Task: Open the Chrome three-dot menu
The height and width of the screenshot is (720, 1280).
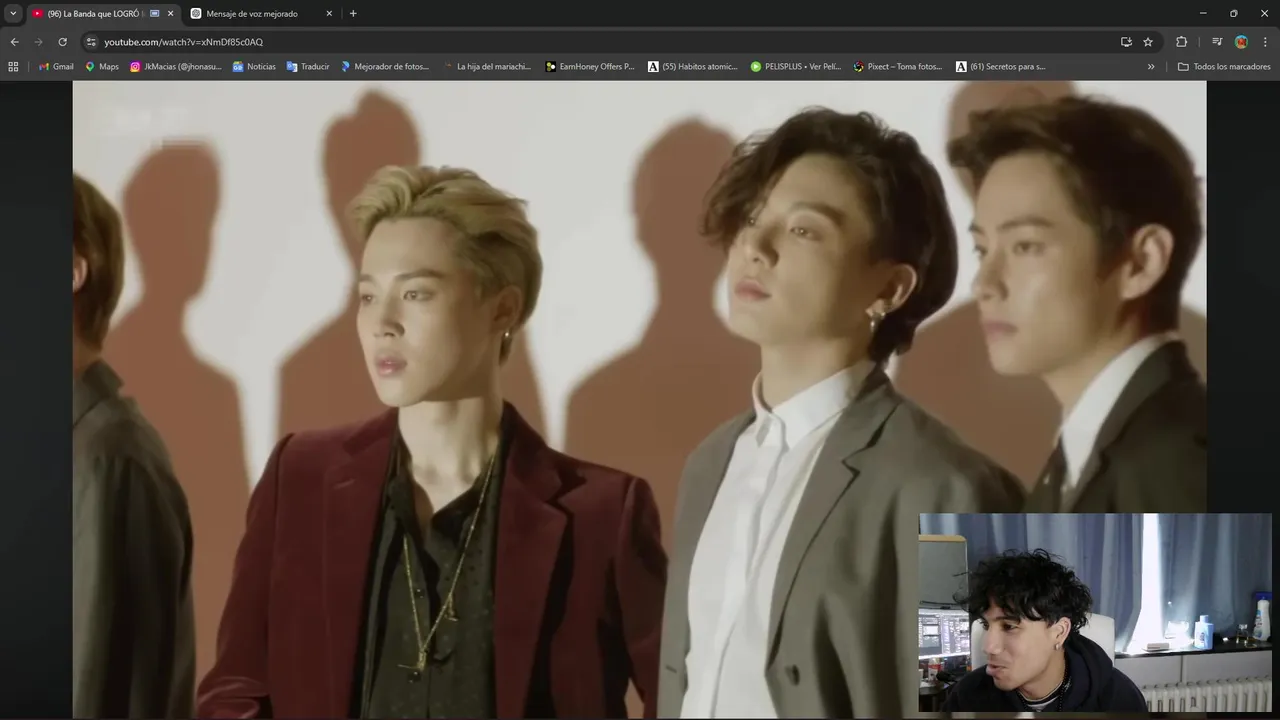Action: point(1265,42)
